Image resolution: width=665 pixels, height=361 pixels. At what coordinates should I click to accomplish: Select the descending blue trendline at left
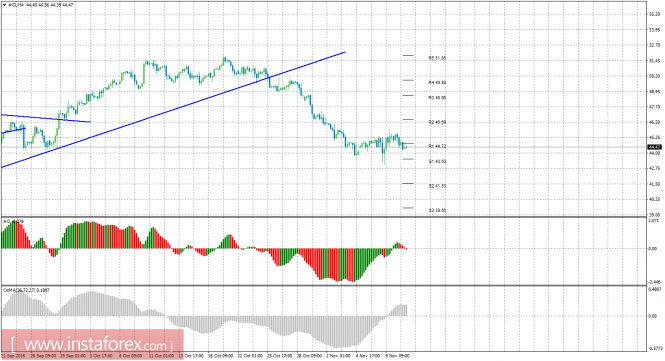[46, 118]
